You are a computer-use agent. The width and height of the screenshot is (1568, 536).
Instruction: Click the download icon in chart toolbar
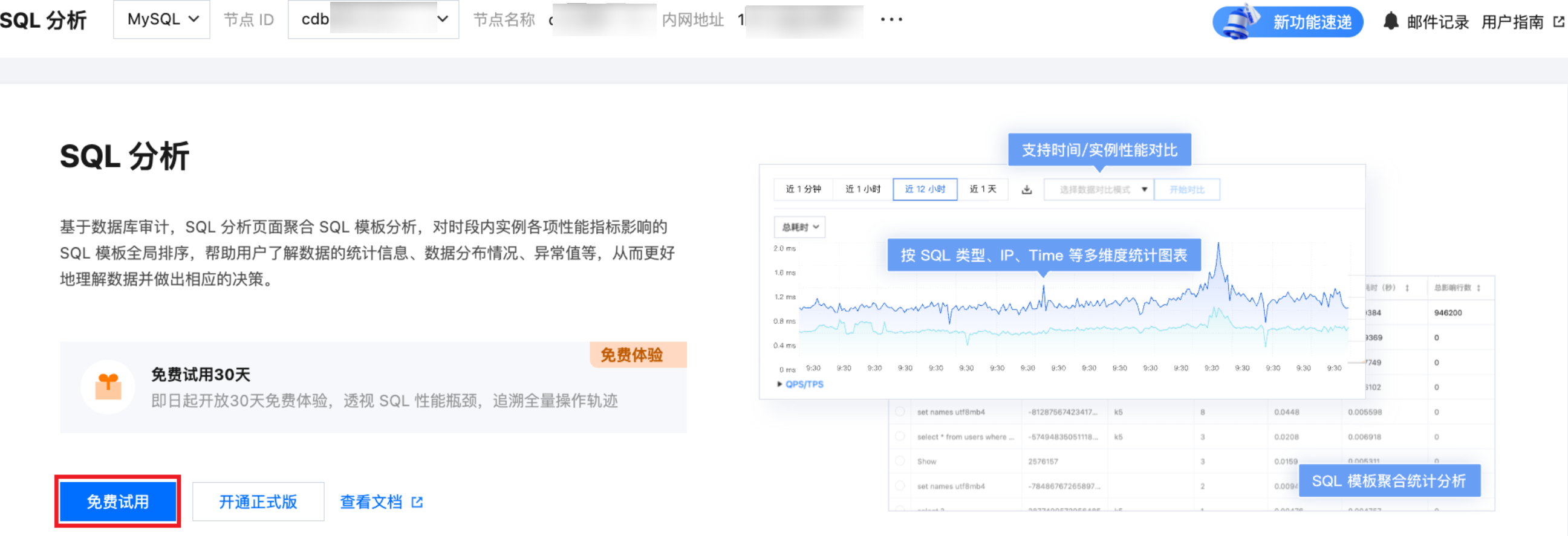(1026, 190)
